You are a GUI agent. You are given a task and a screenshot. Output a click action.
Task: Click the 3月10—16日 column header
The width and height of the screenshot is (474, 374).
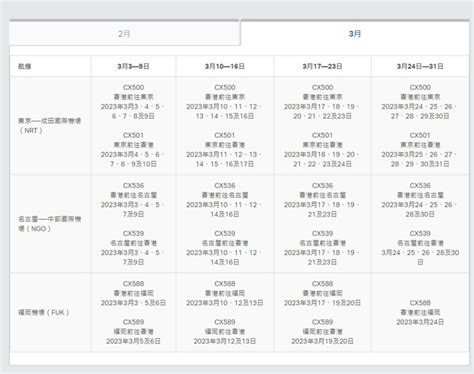pyautogui.click(x=225, y=66)
